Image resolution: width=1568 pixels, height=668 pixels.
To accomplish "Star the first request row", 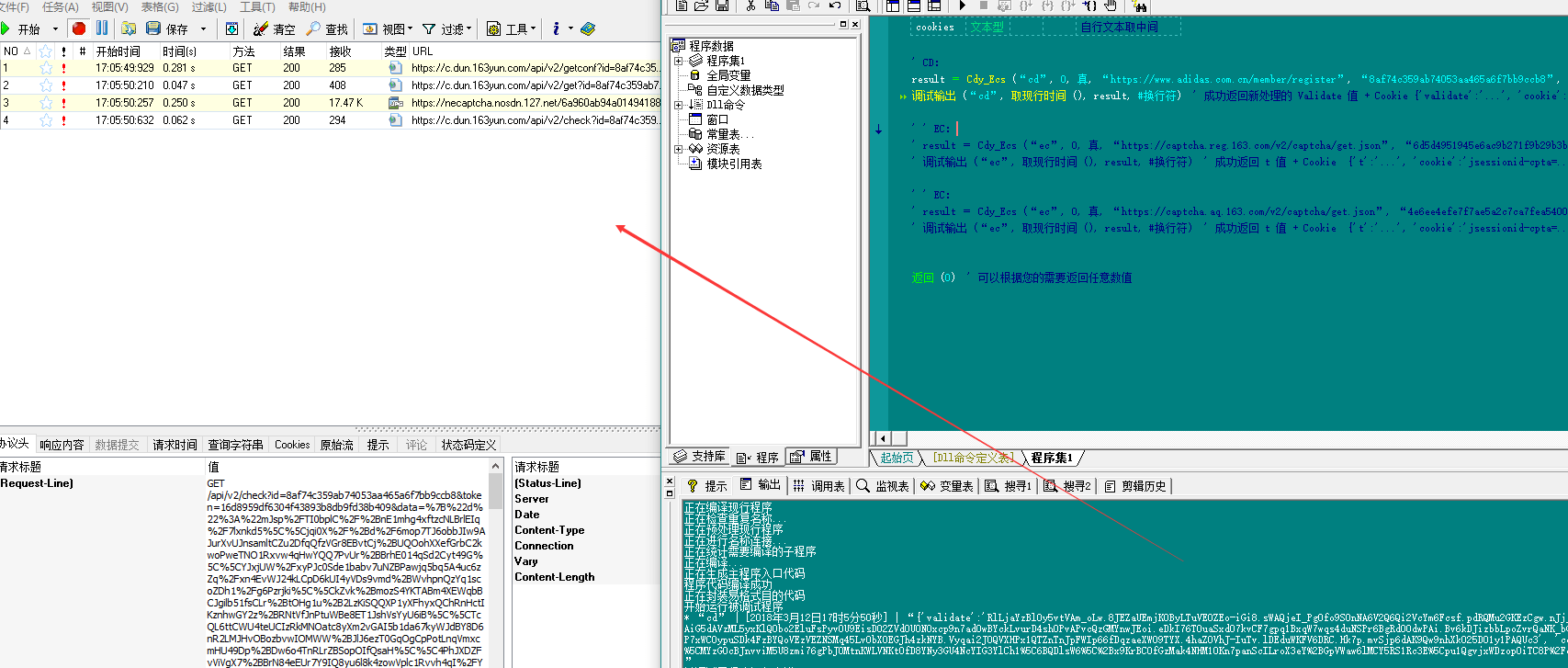I will [x=46, y=68].
